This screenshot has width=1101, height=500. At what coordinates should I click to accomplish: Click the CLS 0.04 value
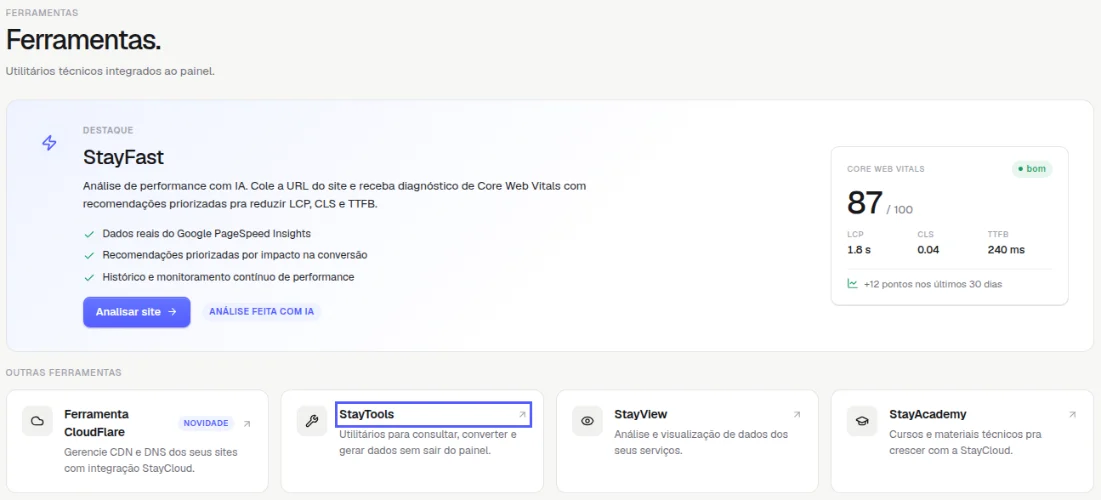tap(928, 249)
